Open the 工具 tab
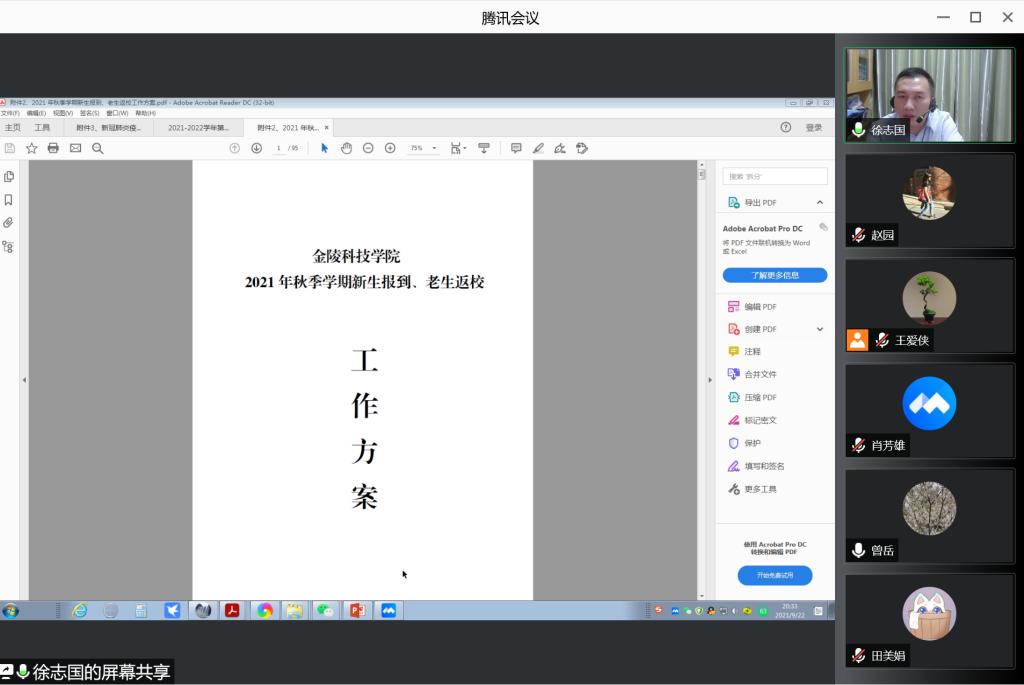Viewport: 1024px width, 685px height. click(42, 128)
